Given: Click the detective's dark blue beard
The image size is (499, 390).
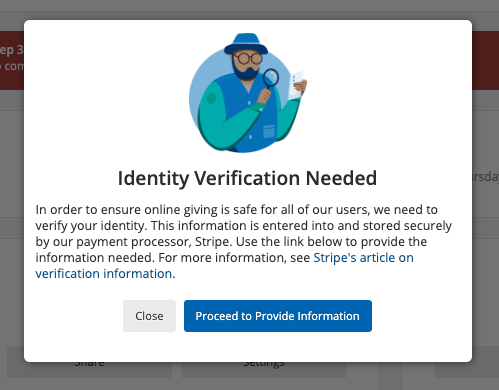Looking at the screenshot, I should (246, 73).
